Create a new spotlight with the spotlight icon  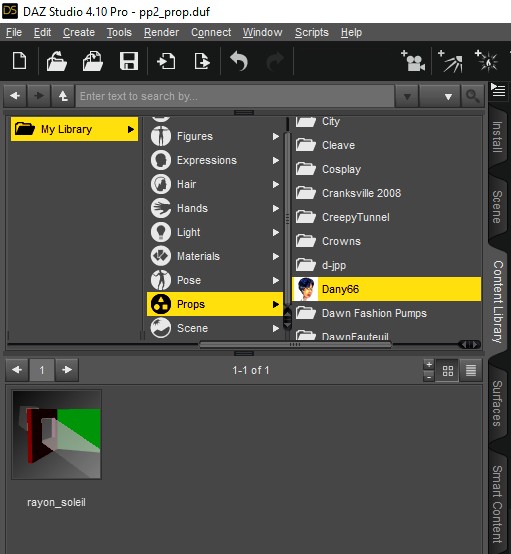450,61
